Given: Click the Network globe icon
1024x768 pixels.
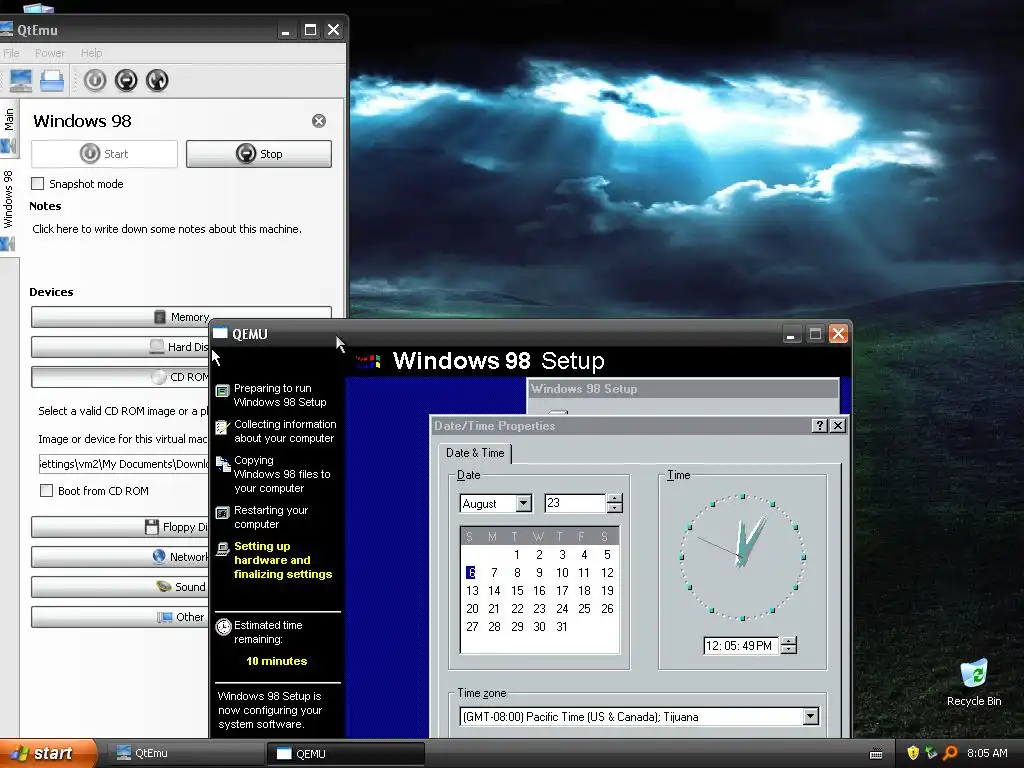Looking at the screenshot, I should click(x=159, y=556).
